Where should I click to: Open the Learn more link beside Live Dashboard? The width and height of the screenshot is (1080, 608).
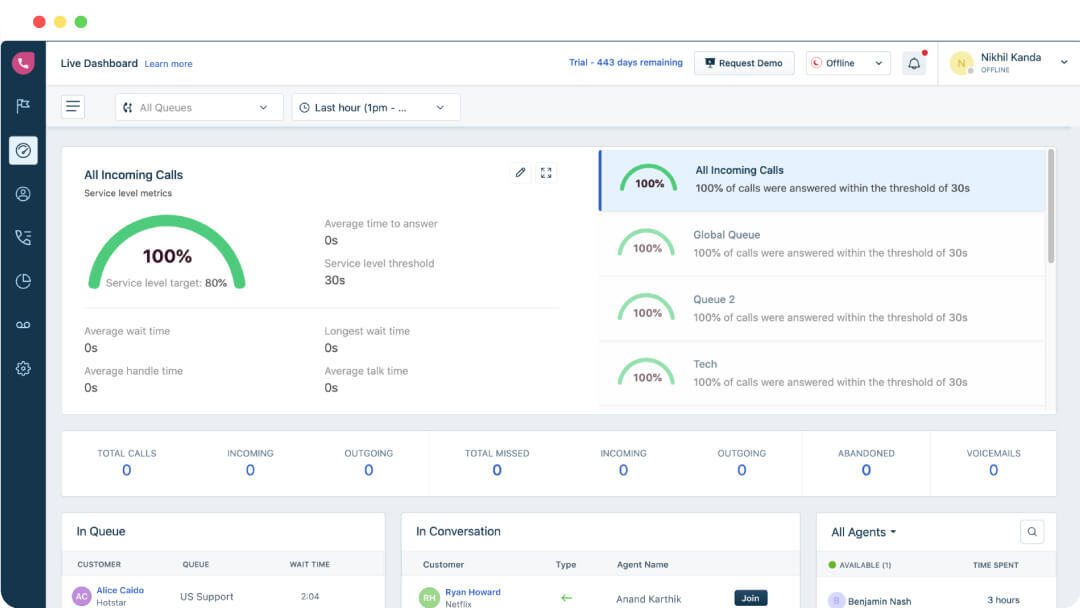pos(168,64)
